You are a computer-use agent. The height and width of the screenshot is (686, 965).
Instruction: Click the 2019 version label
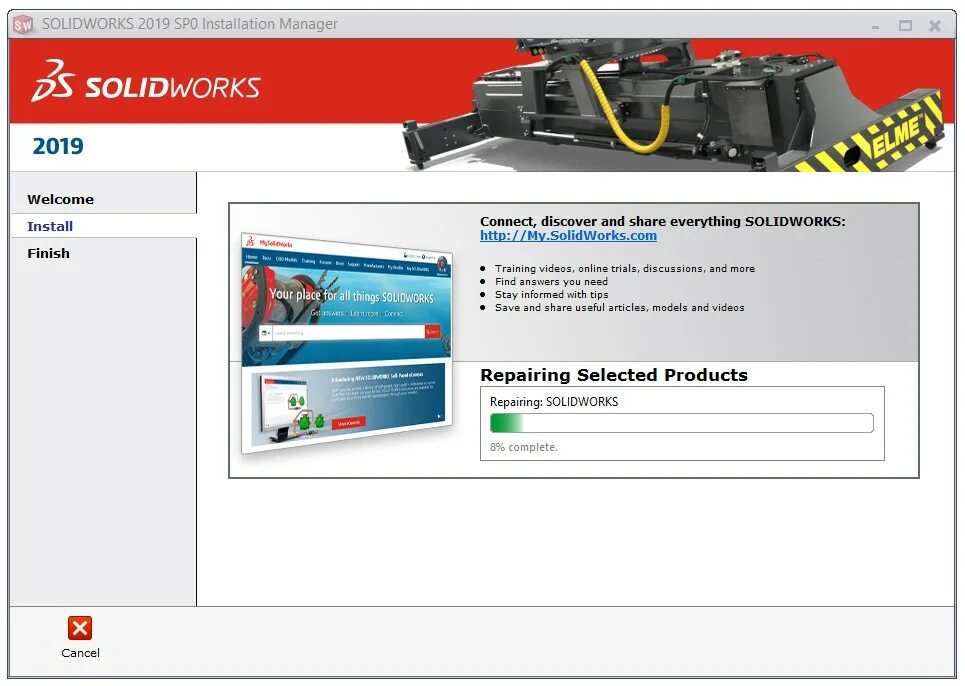point(58,146)
